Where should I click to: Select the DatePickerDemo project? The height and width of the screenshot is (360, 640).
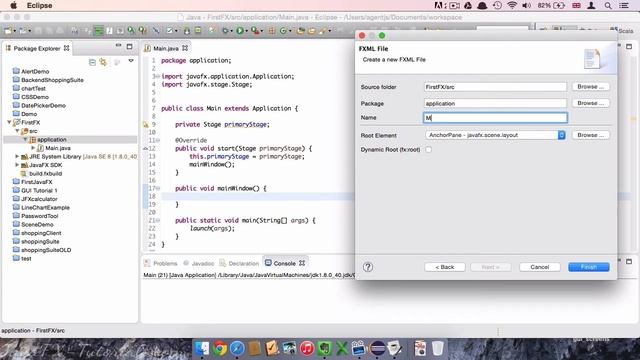coord(43,105)
